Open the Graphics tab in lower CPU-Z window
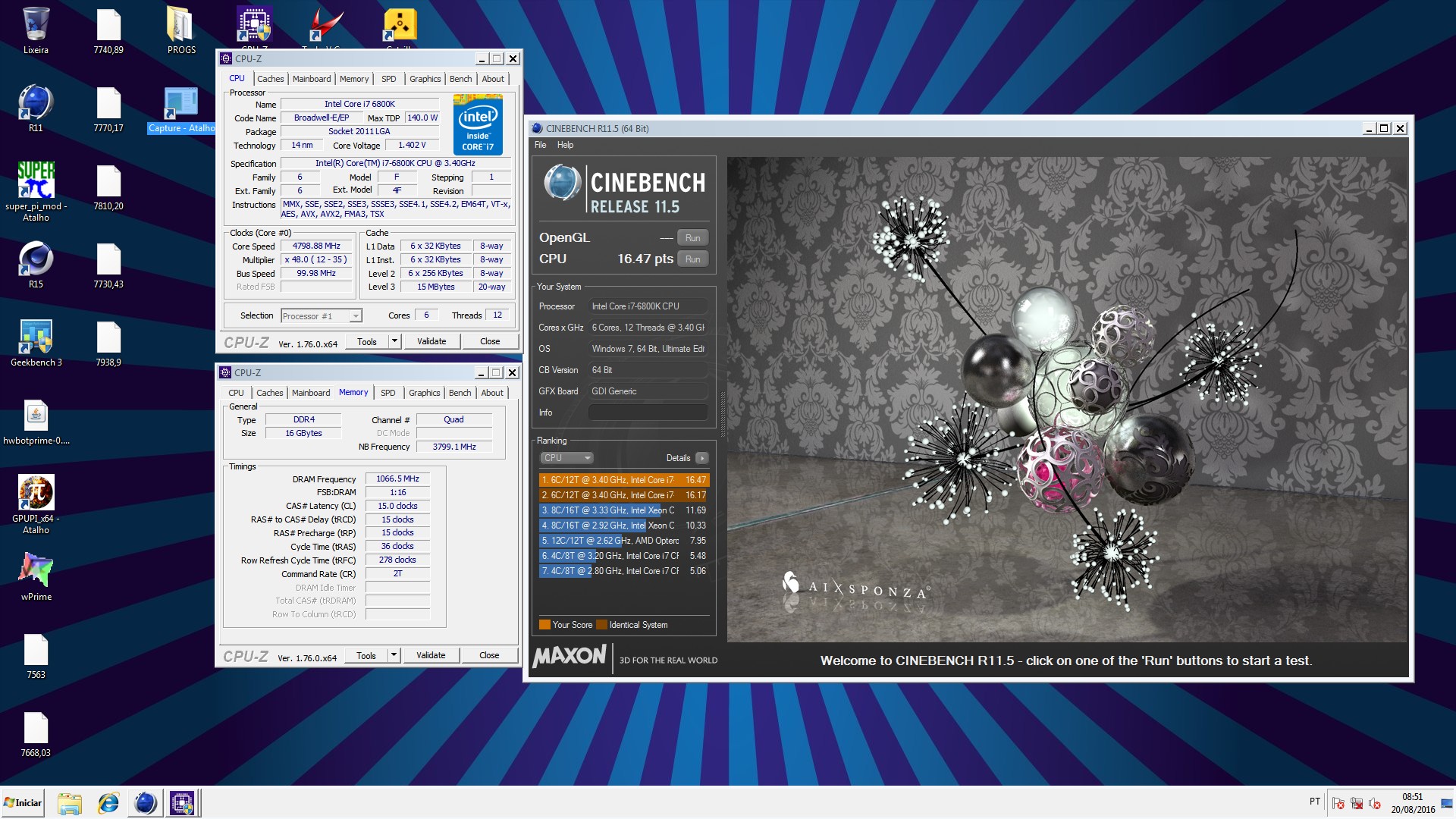Viewport: 1456px width, 819px height. click(424, 393)
